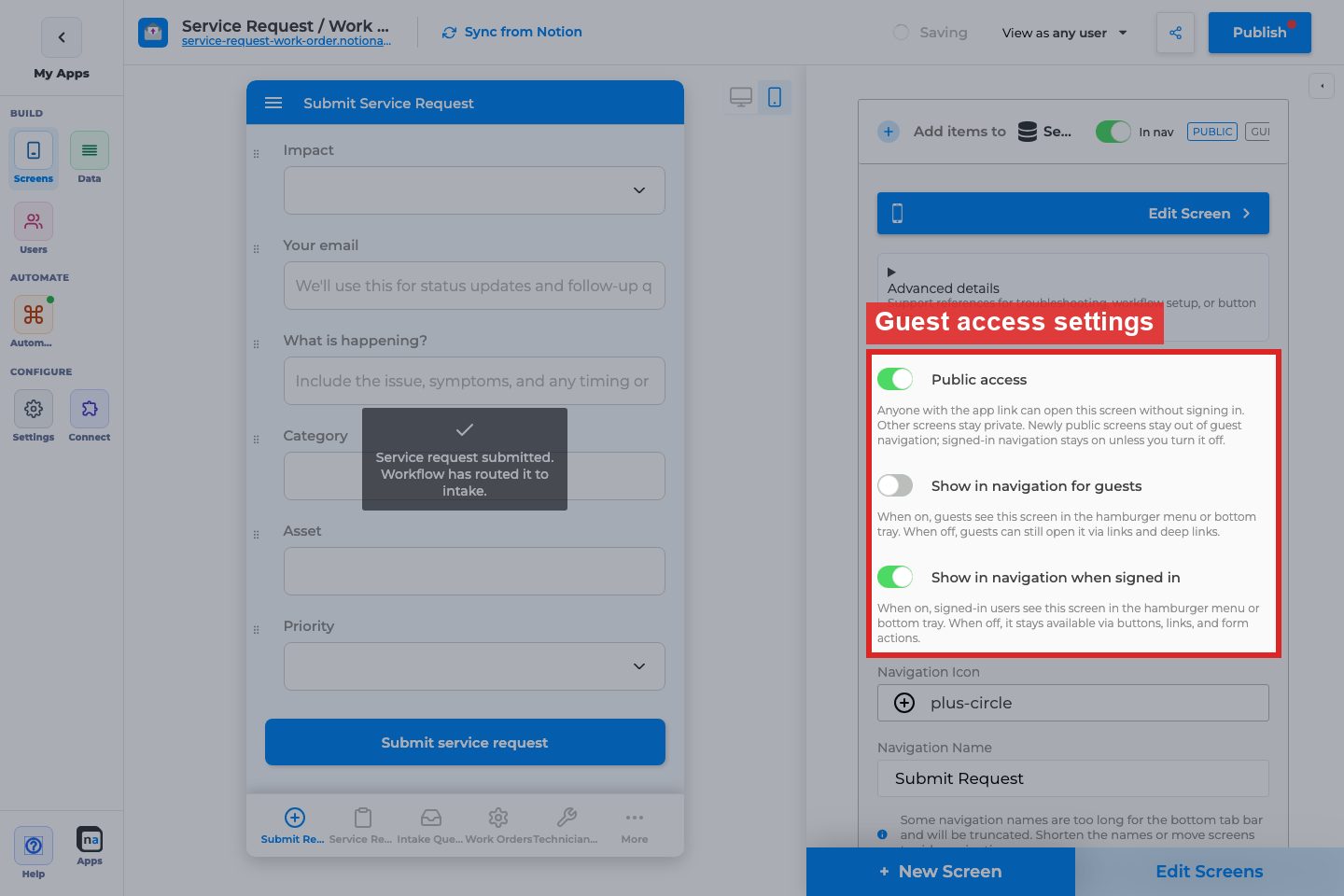Click the Edit Screens button
1344x896 pixels.
click(x=1210, y=872)
